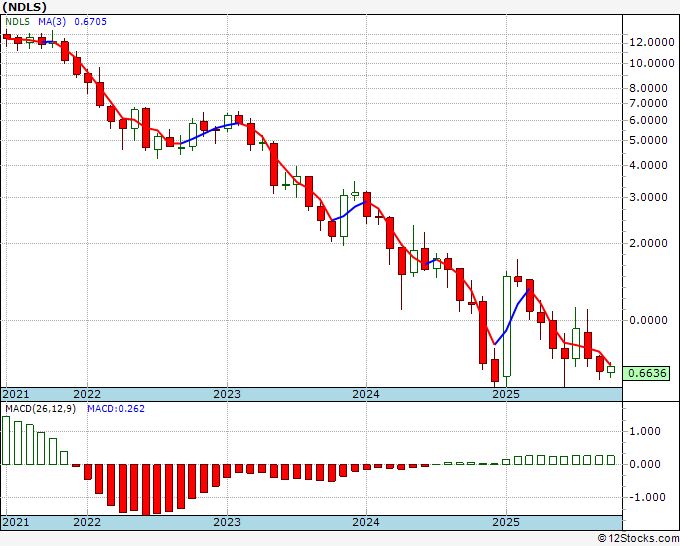Click the 2022 label on price timeline
The width and height of the screenshot is (680, 546).
[x=87, y=394]
